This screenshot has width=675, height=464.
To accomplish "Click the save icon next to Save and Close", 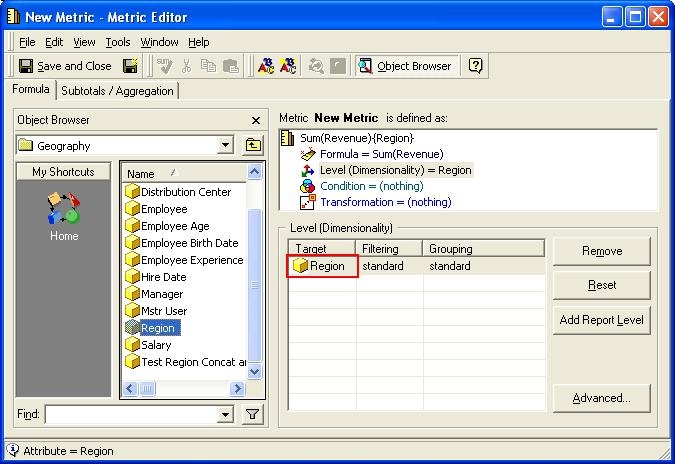I will click(x=130, y=66).
